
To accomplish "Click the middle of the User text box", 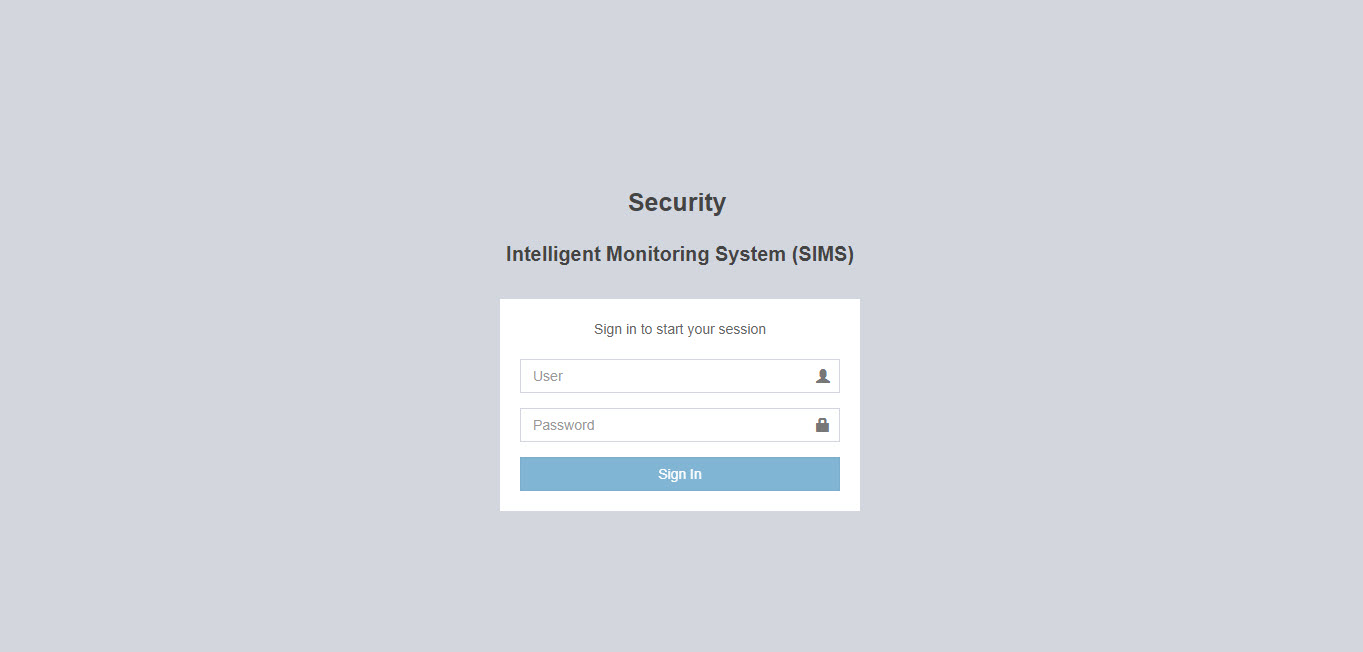I will pos(680,376).
